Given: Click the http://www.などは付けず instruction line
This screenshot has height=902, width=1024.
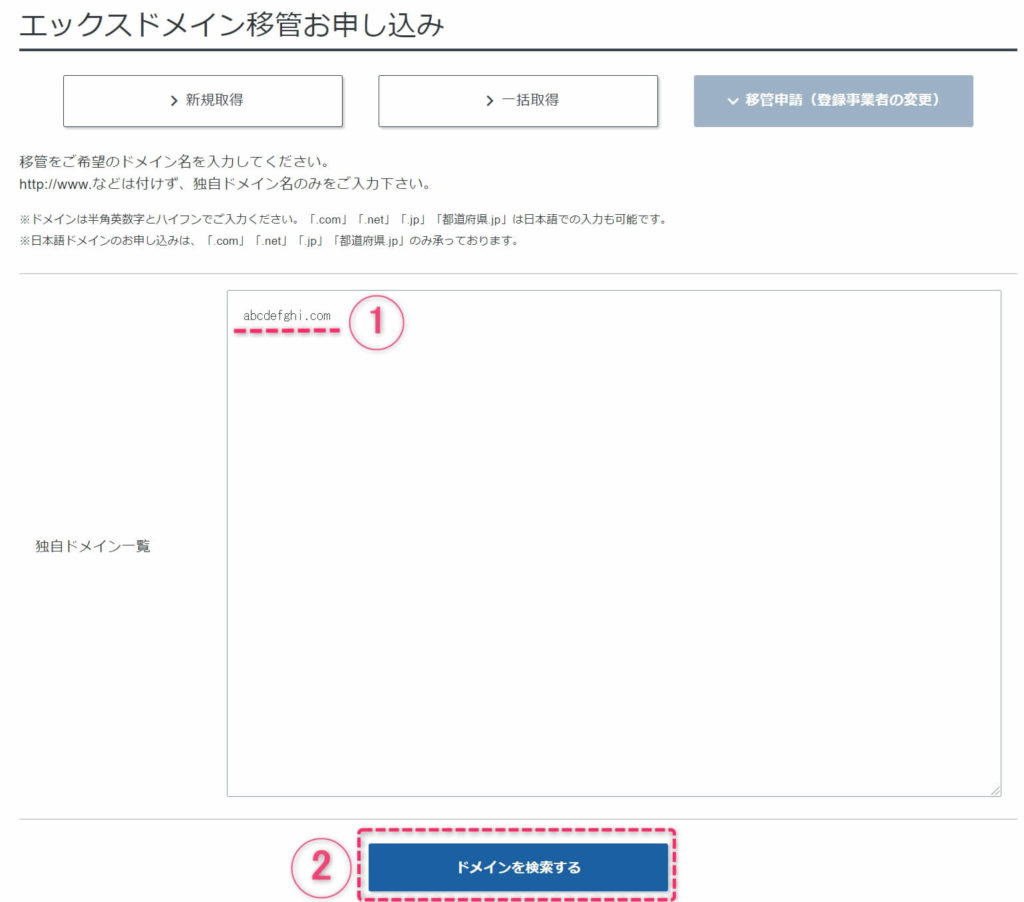Looking at the screenshot, I should (225, 184).
